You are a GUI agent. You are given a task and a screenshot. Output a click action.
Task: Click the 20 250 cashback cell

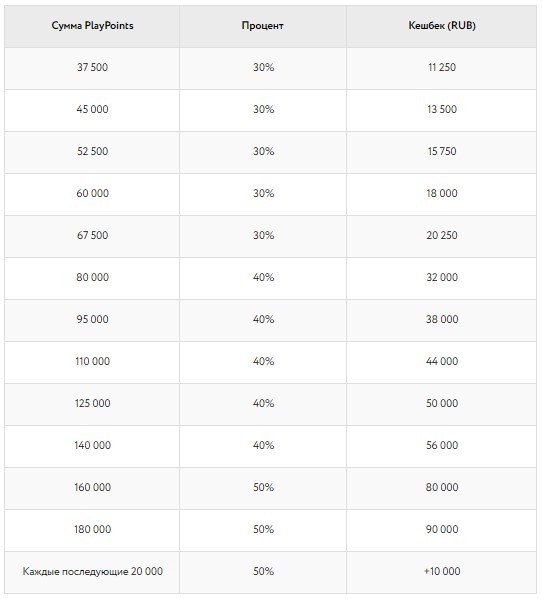point(442,236)
